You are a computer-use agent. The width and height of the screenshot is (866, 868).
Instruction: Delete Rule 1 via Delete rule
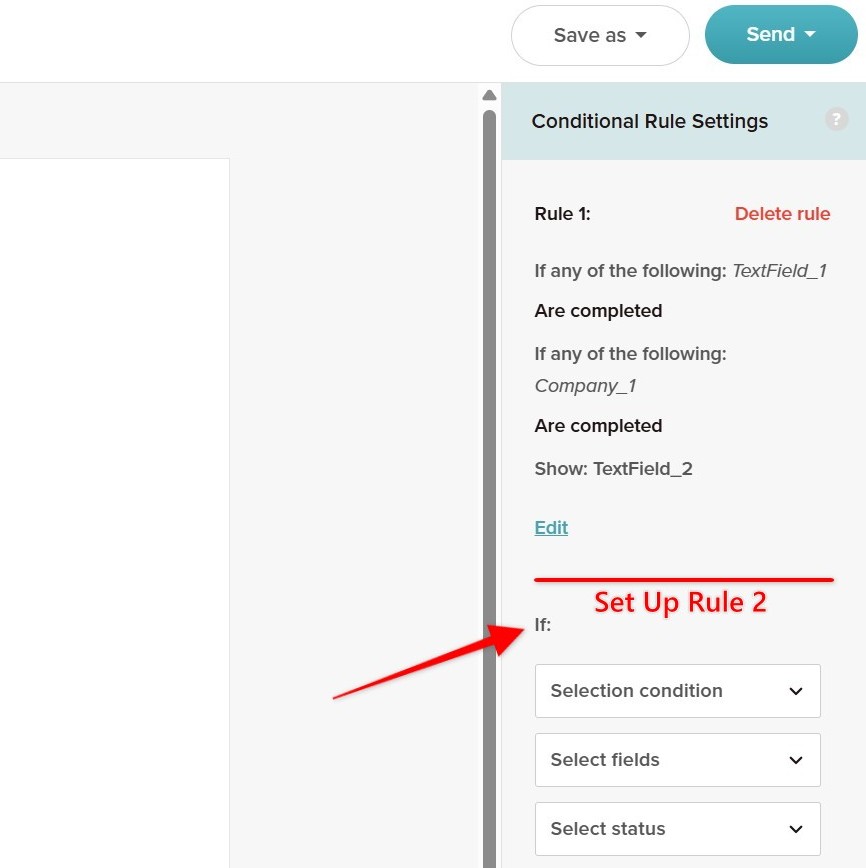(x=782, y=214)
